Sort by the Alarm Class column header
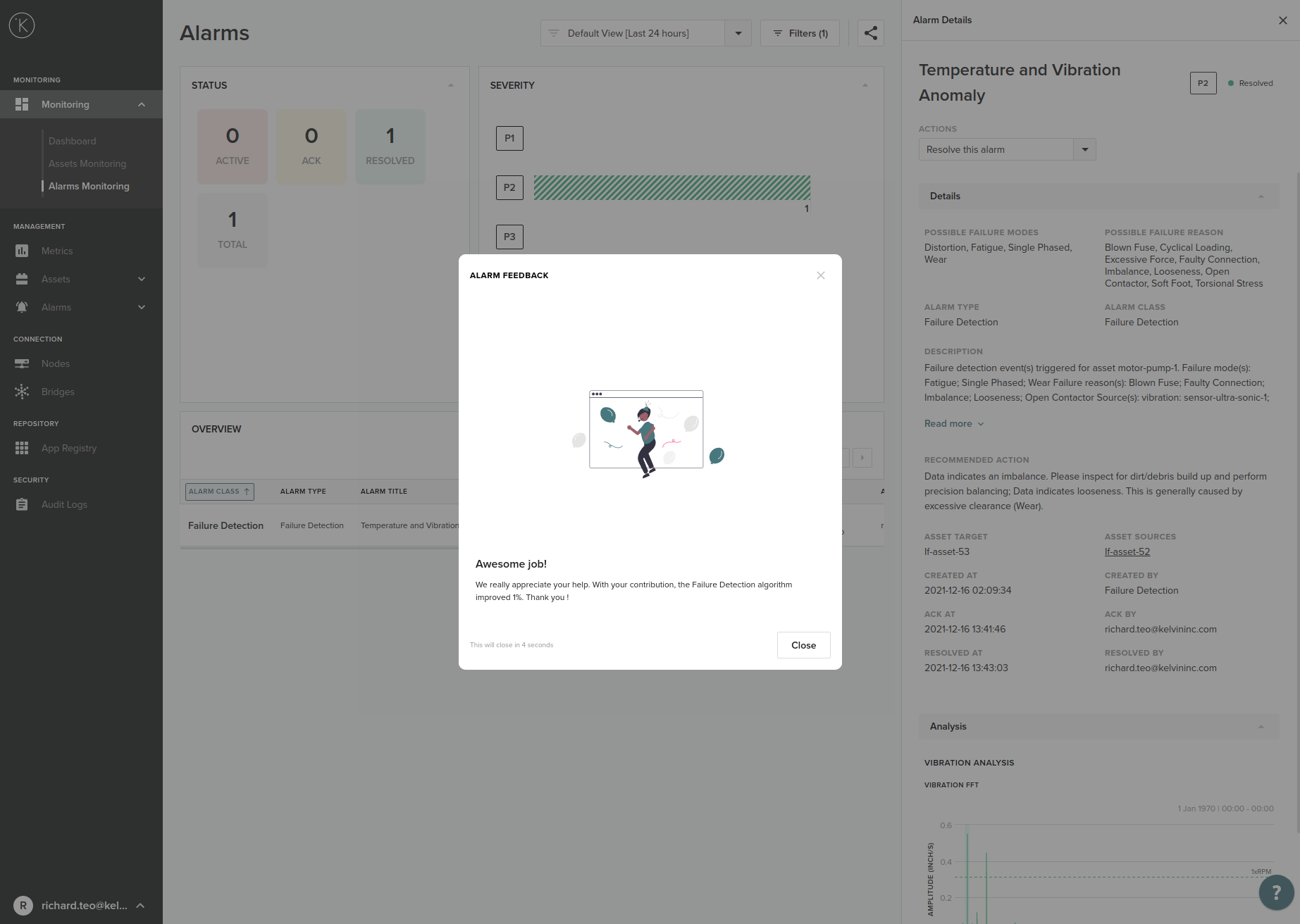Image resolution: width=1300 pixels, height=924 pixels. (x=219, y=492)
